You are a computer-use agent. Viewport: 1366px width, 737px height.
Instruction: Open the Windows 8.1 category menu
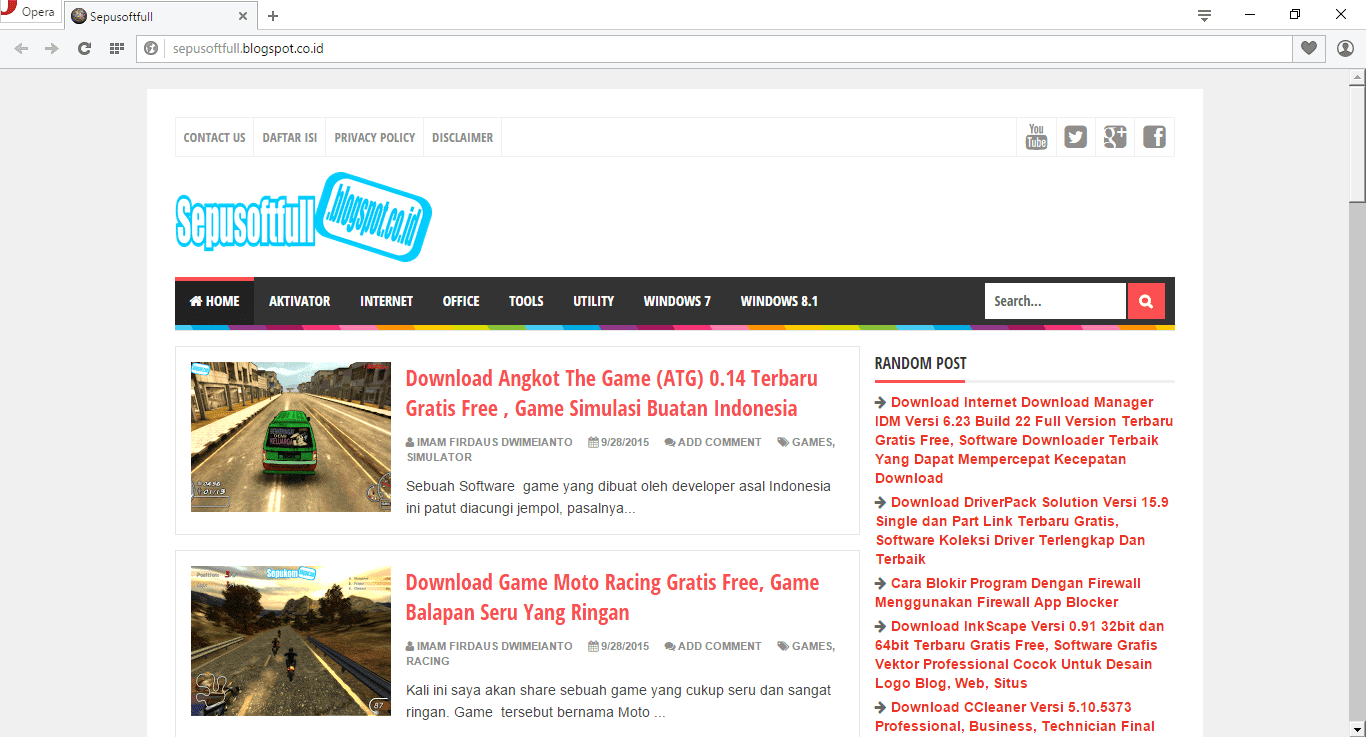click(x=779, y=301)
